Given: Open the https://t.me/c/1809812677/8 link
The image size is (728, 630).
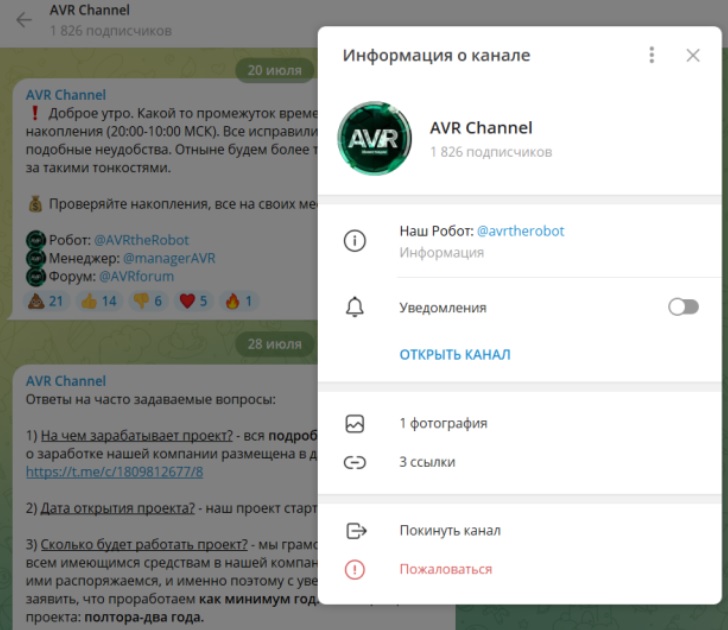Looking at the screenshot, I should [114, 472].
